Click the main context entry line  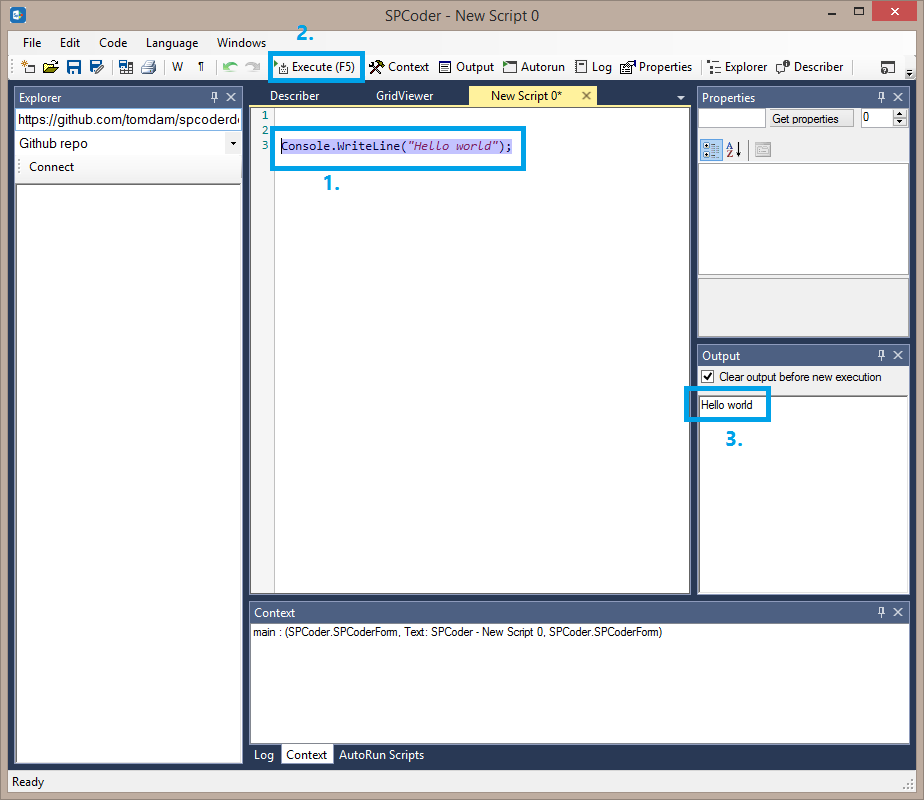[x=457, y=632]
